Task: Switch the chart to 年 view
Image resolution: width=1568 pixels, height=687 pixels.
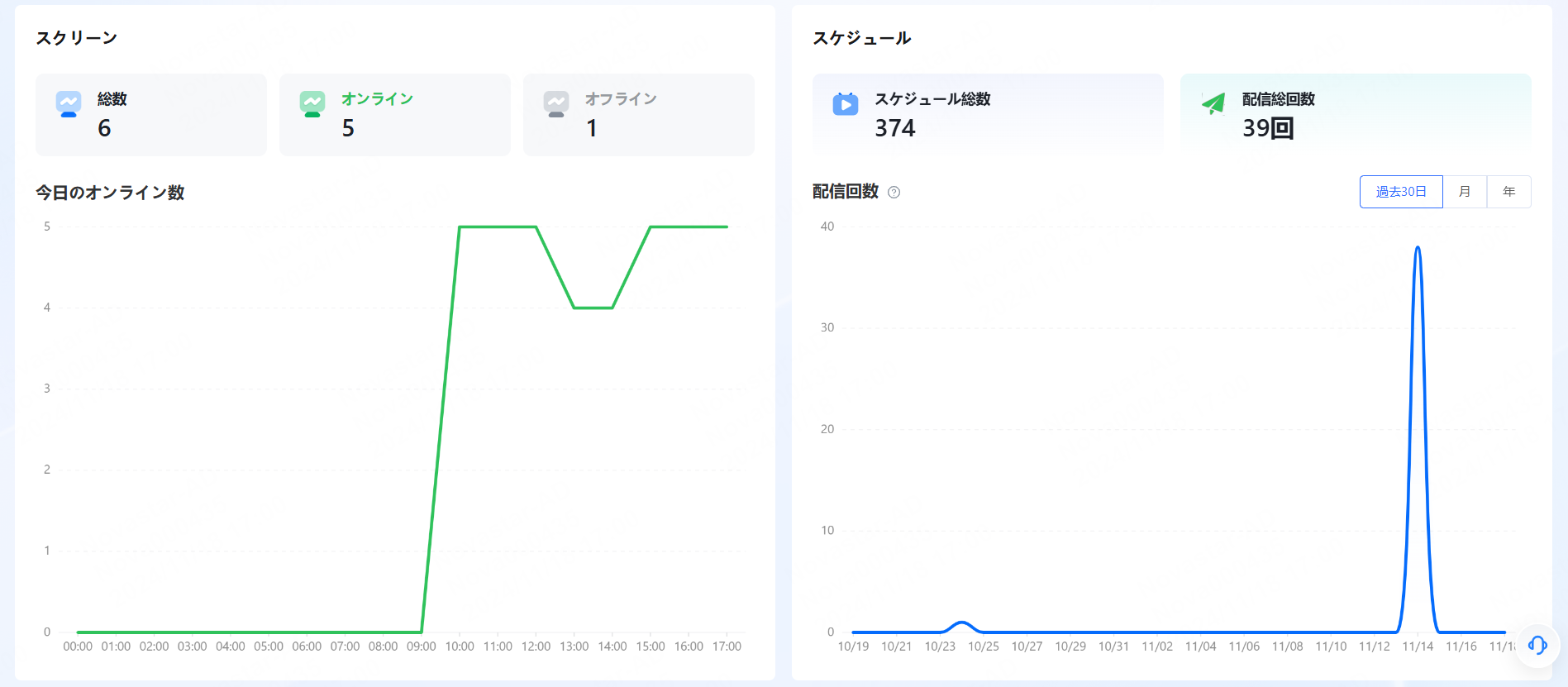Action: pyautogui.click(x=1508, y=192)
